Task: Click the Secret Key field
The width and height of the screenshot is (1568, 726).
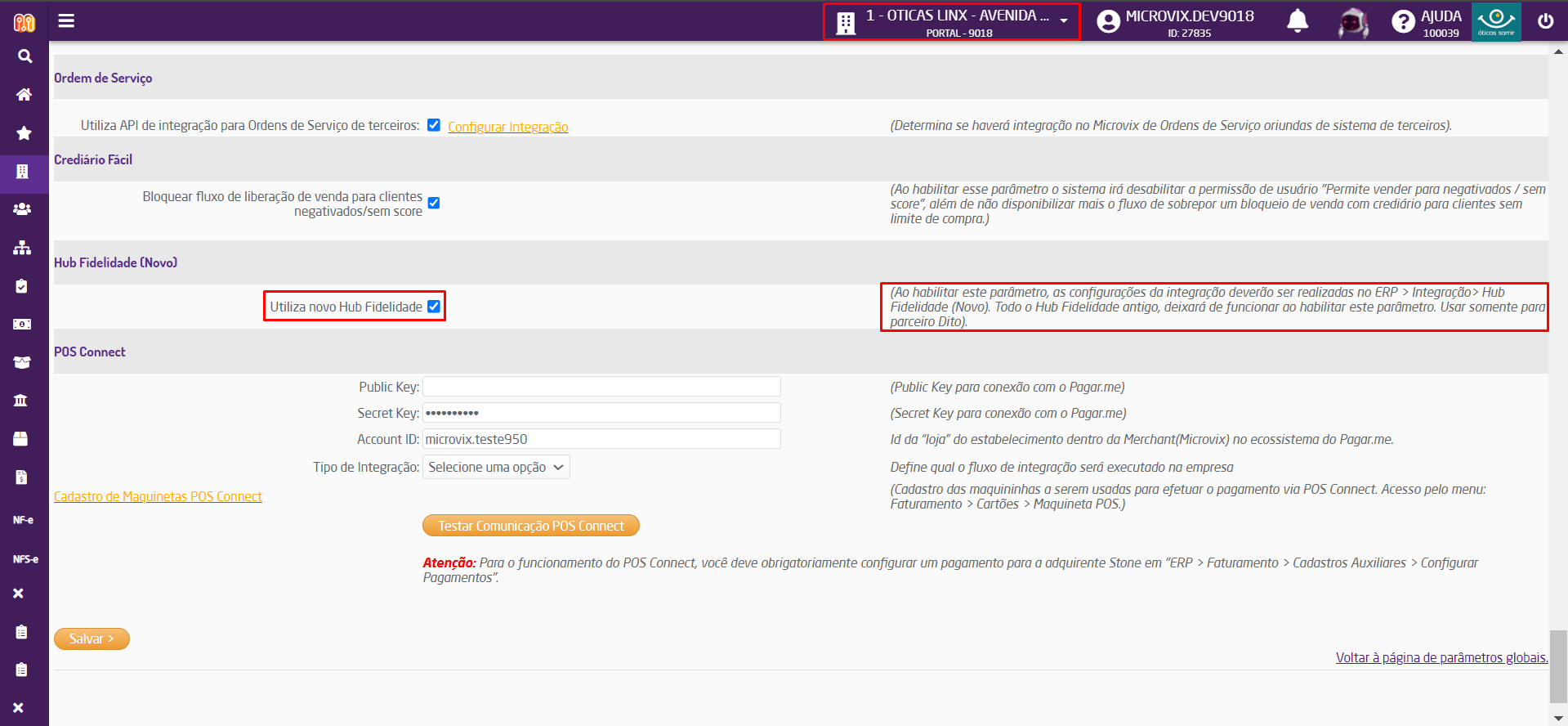Action: pos(601,413)
